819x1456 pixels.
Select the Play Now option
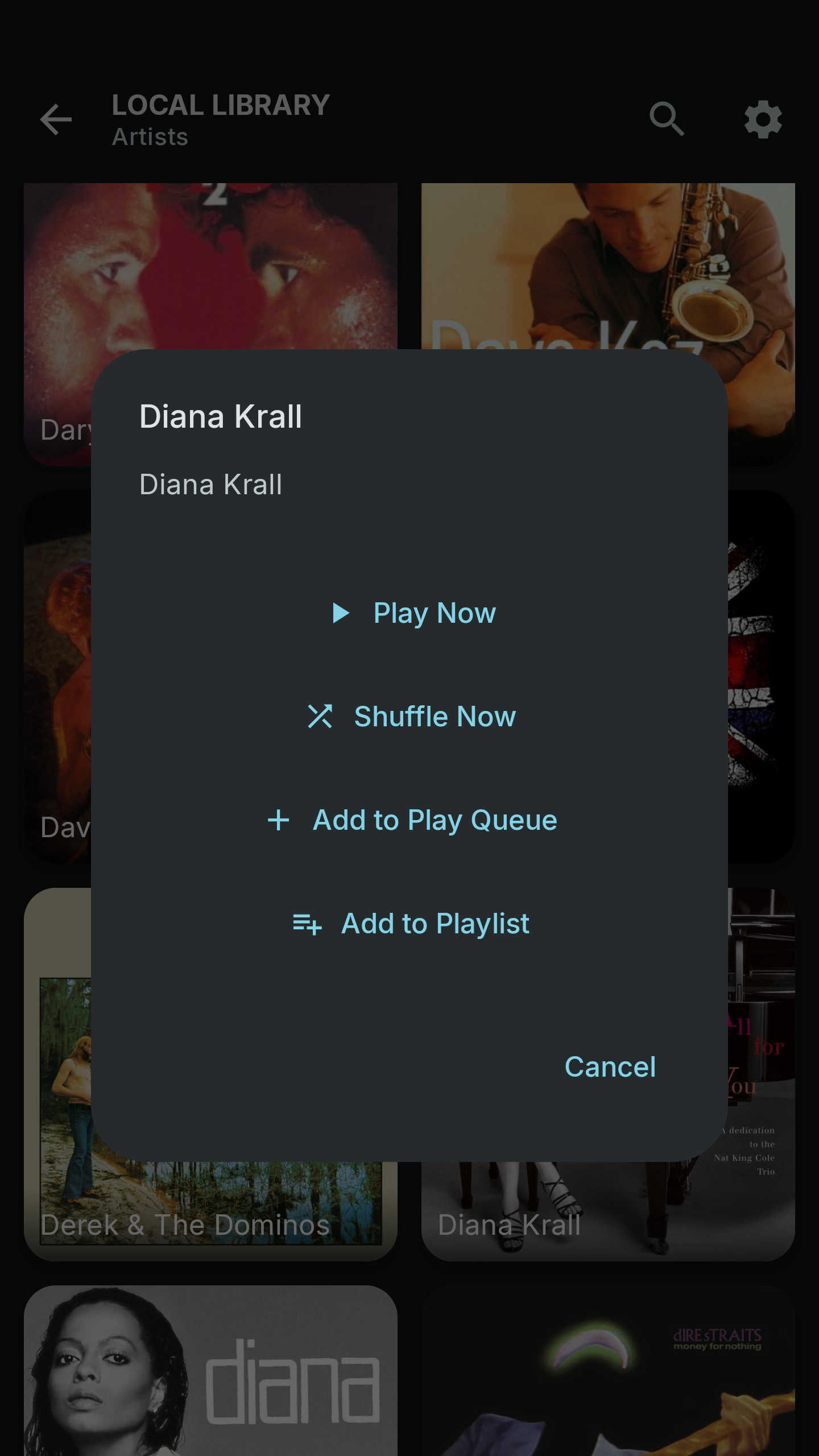click(435, 613)
